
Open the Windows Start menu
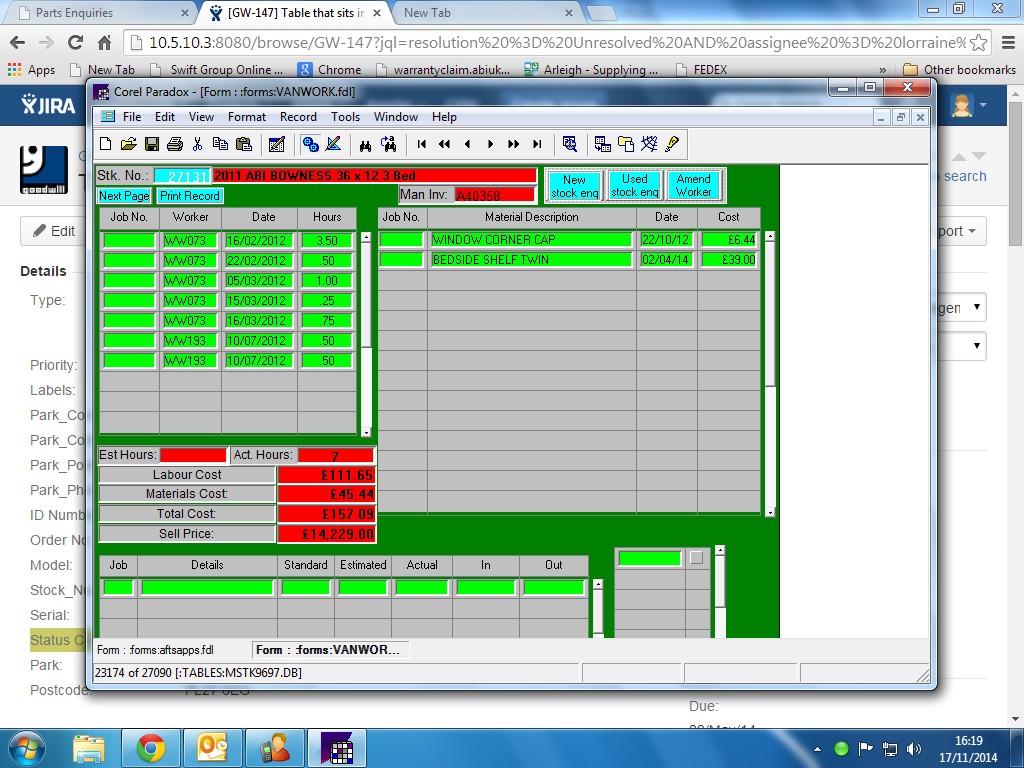(27, 748)
